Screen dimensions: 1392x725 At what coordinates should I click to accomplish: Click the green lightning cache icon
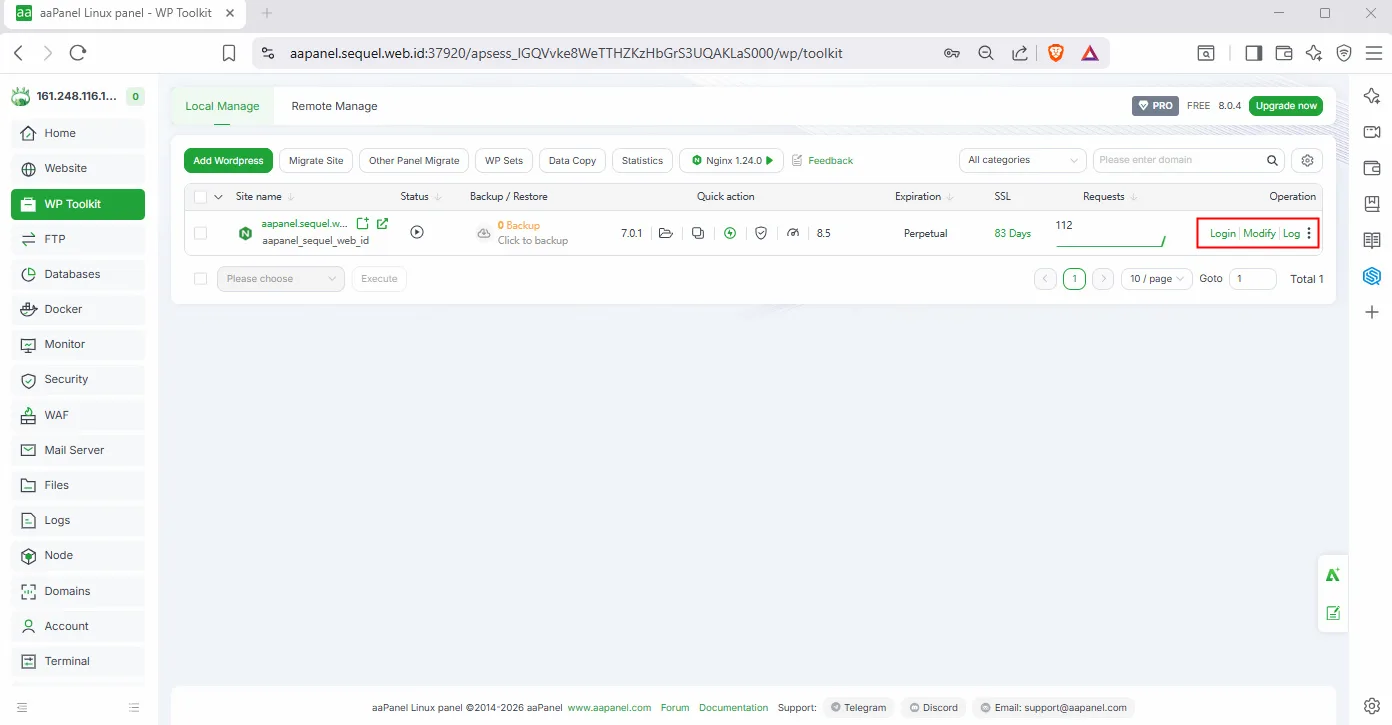tap(730, 233)
